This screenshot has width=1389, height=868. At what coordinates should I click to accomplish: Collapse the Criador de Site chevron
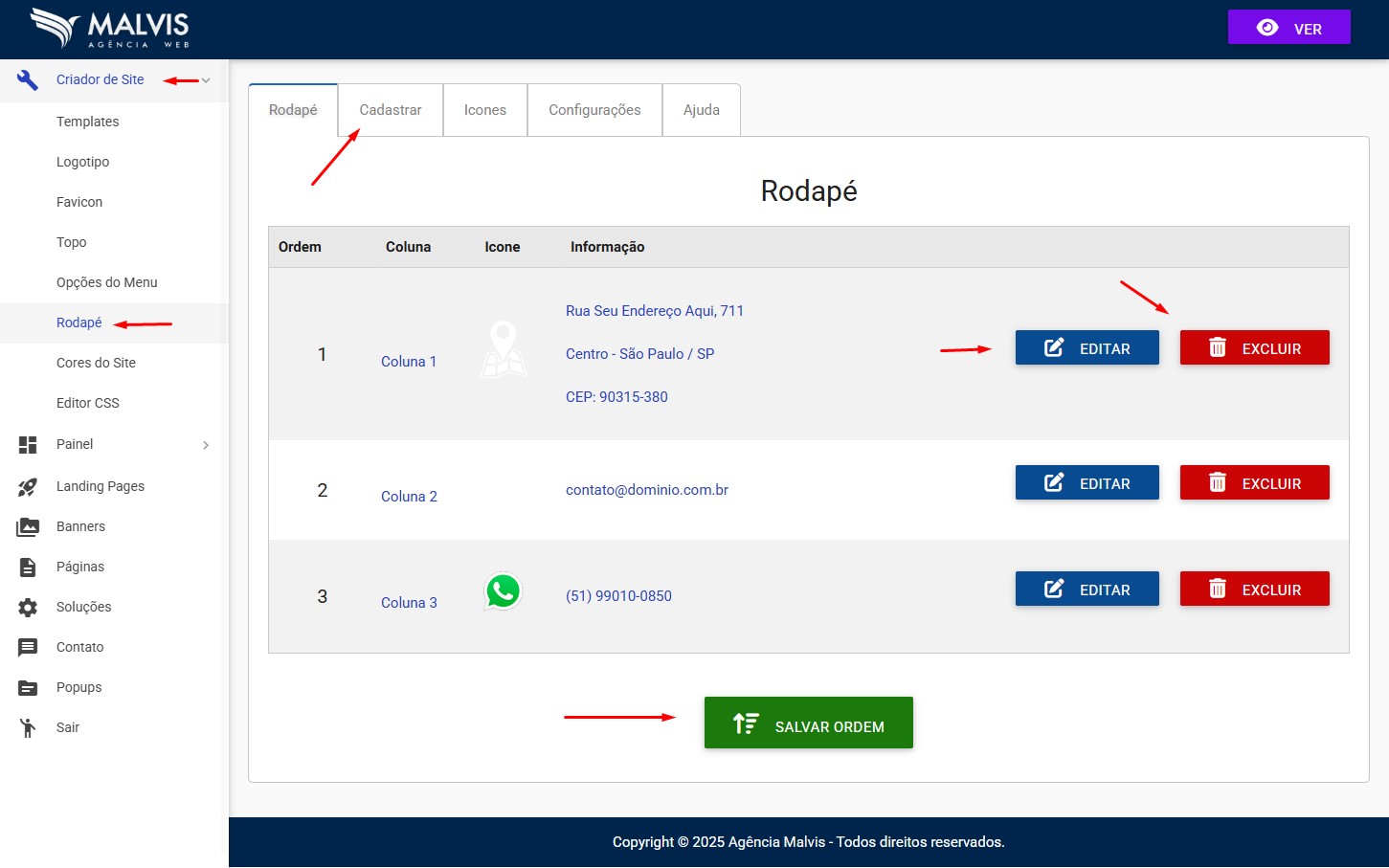click(206, 80)
